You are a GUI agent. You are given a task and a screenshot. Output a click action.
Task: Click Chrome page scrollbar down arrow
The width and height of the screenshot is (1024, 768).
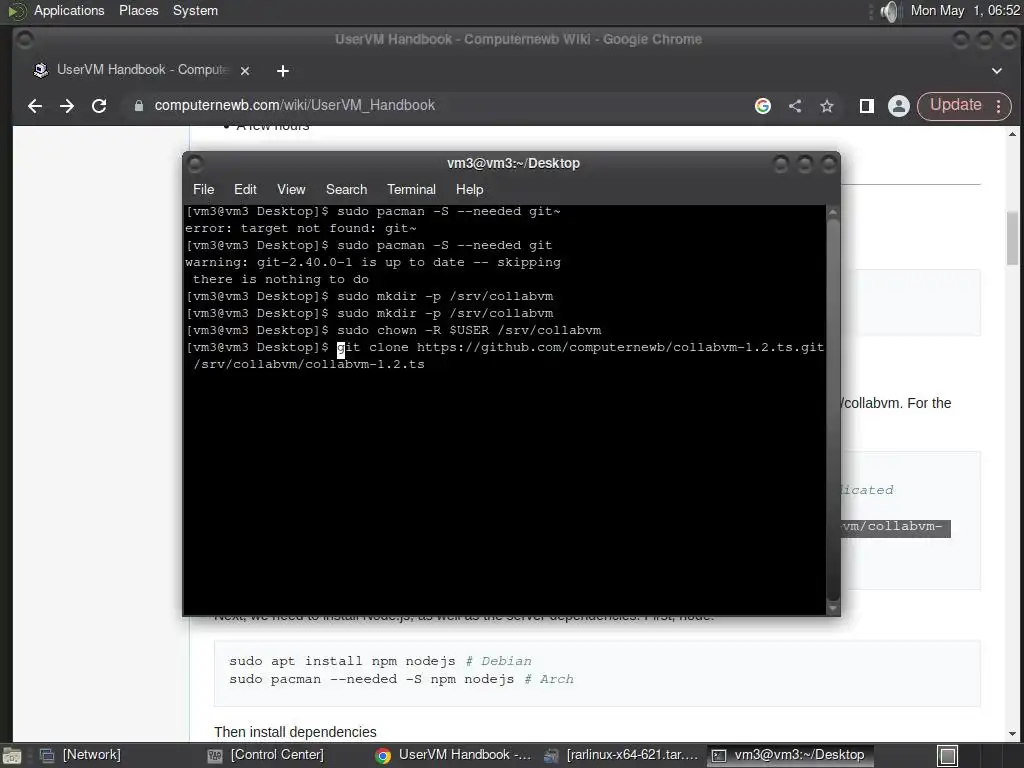point(1012,734)
